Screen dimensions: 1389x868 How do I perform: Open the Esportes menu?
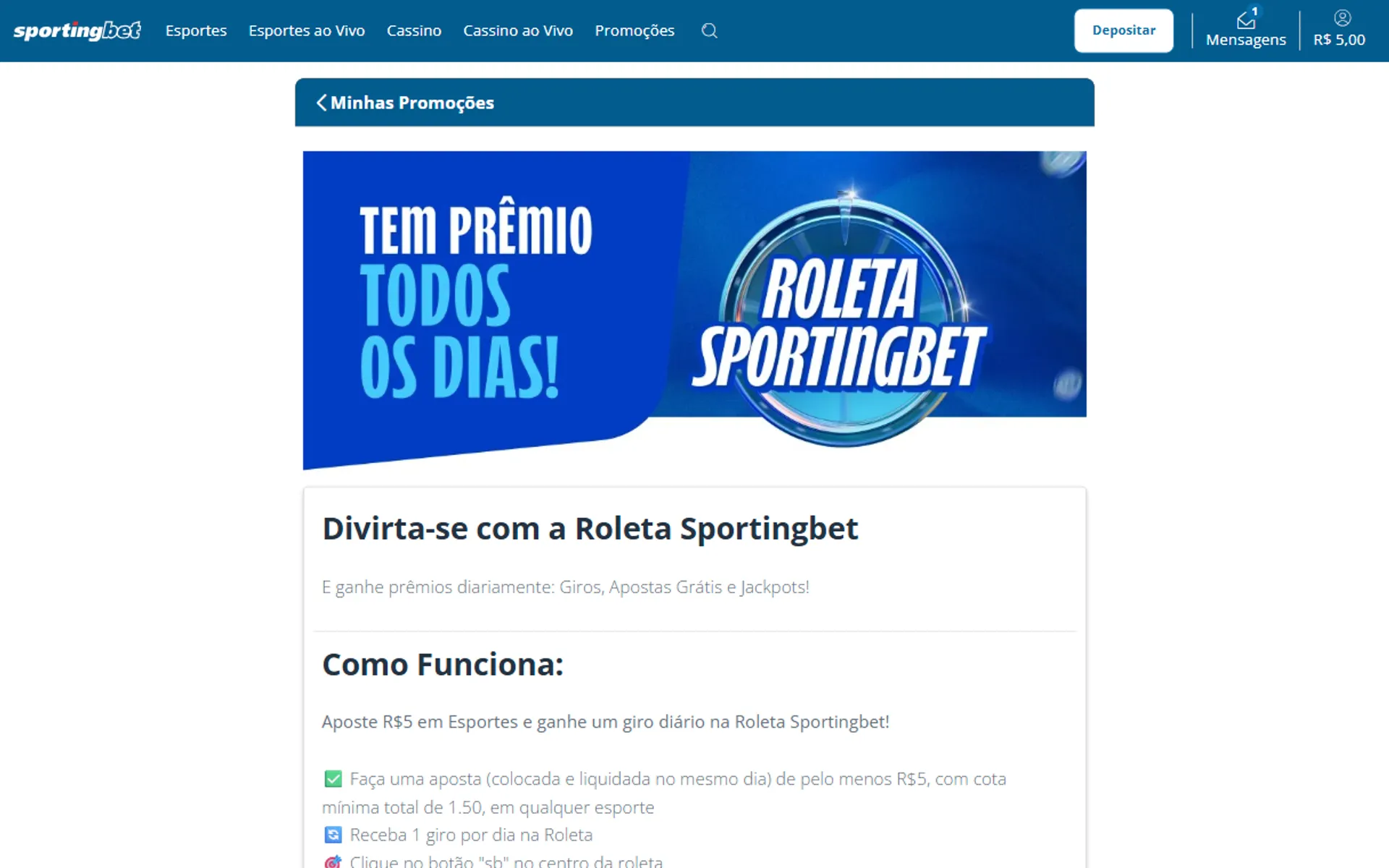point(196,30)
